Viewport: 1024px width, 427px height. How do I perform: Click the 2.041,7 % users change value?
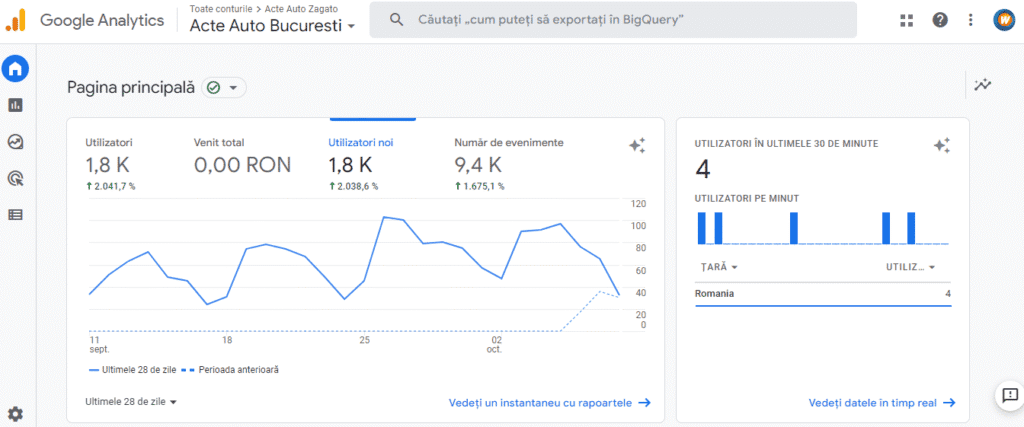point(110,186)
